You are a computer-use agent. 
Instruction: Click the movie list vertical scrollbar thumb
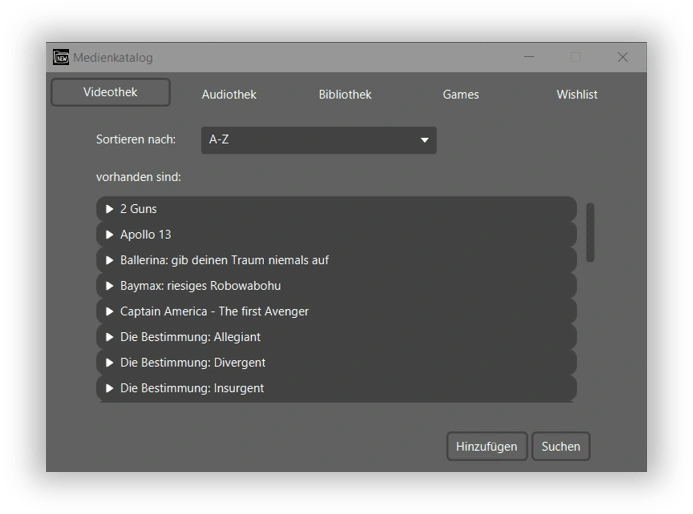(x=590, y=232)
